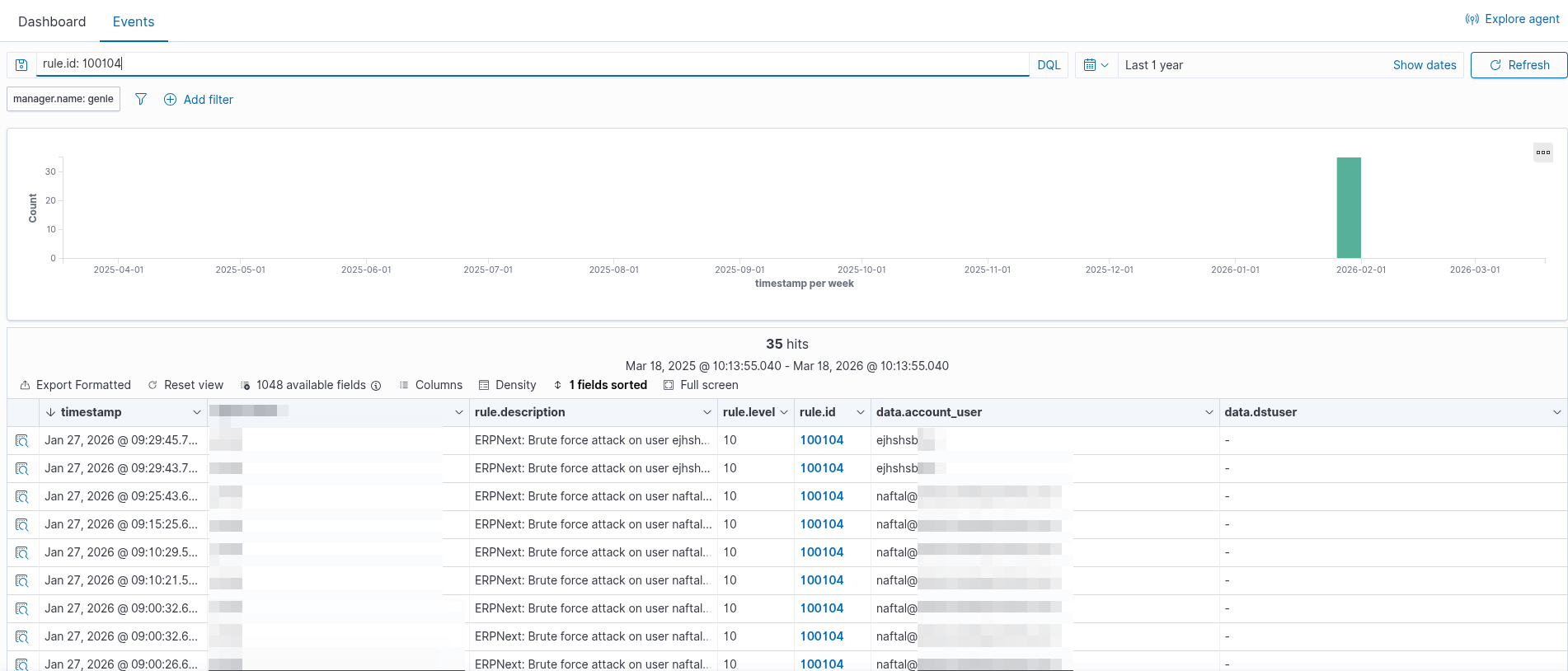Image resolution: width=1568 pixels, height=671 pixels.
Task: Click the green histogram bar
Action: [1348, 208]
